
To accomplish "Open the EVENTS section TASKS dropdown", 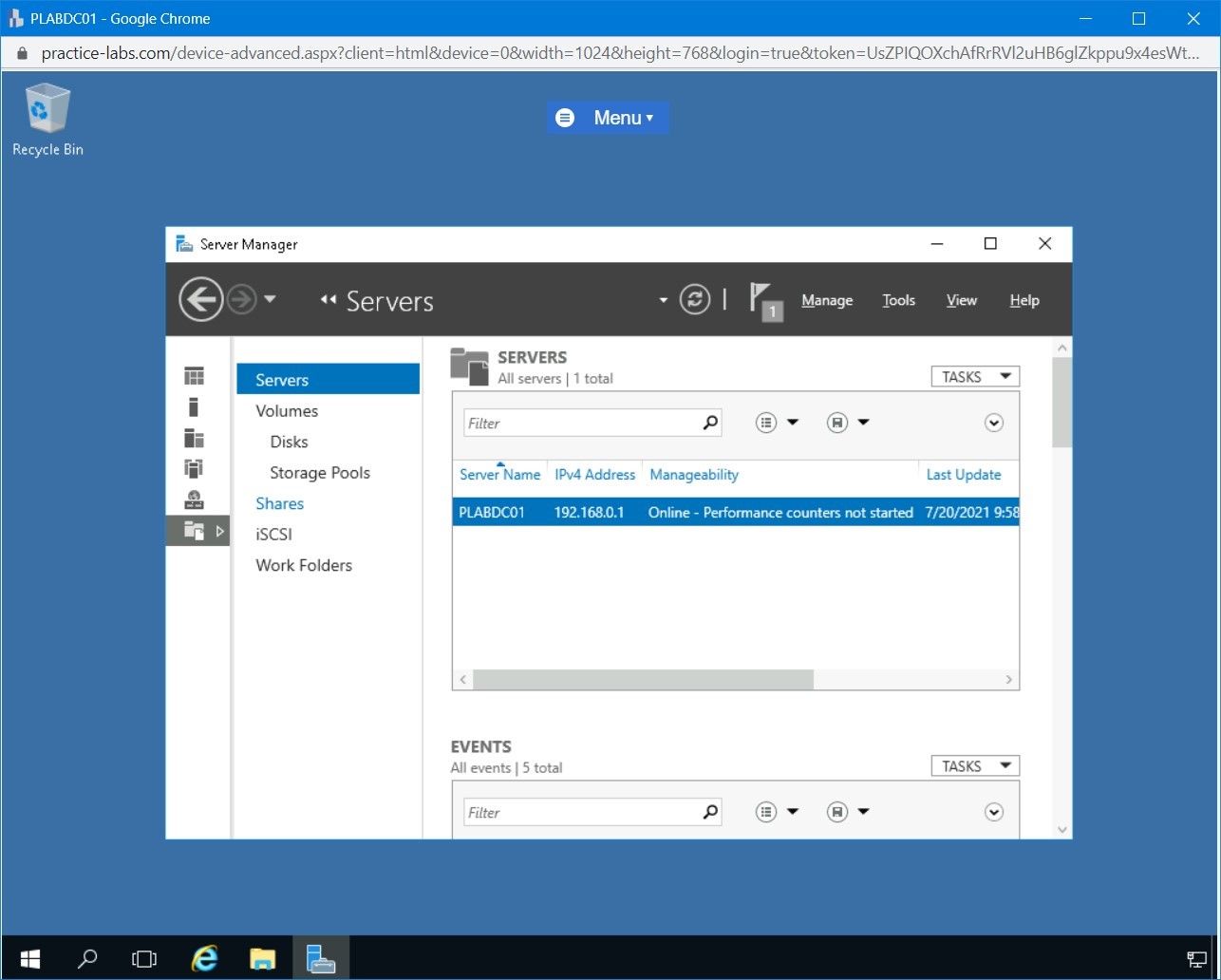I will click(x=975, y=766).
